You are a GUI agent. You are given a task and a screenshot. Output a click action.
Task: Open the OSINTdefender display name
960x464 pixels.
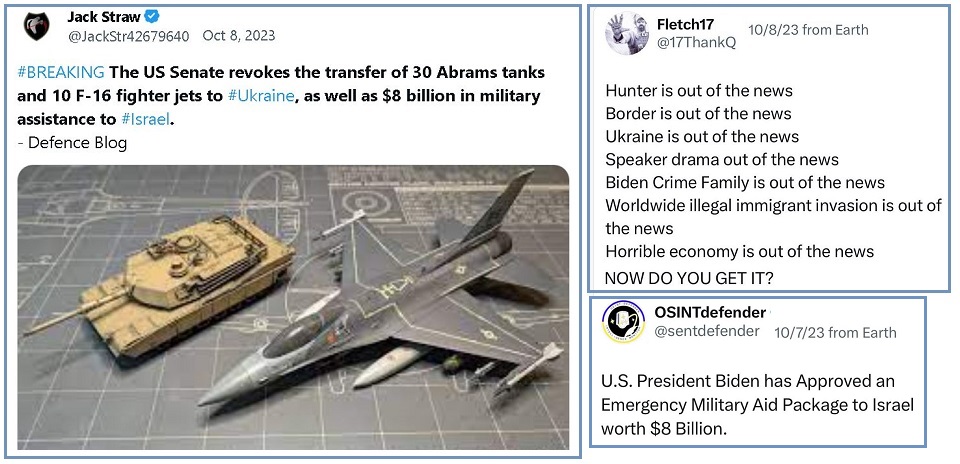711,313
